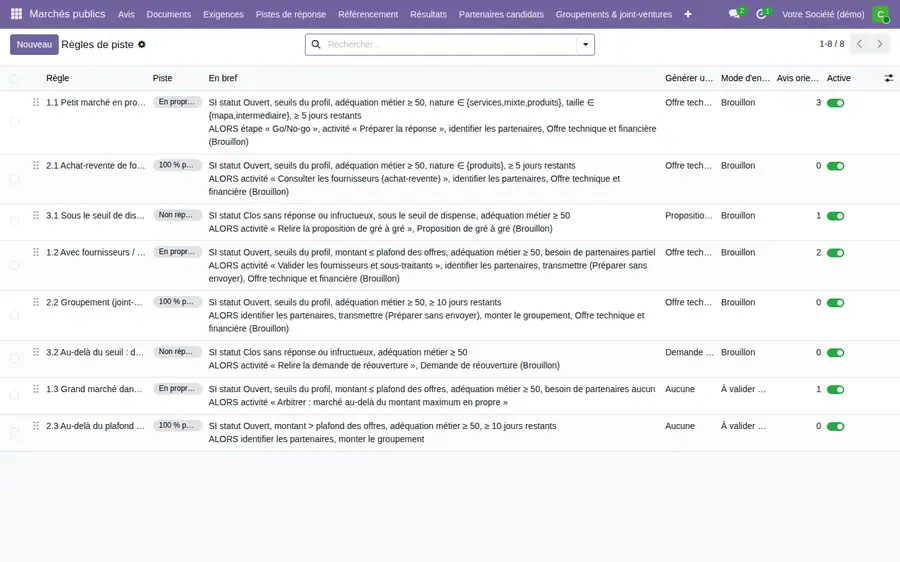Open the chat messages icon

[x=734, y=14]
